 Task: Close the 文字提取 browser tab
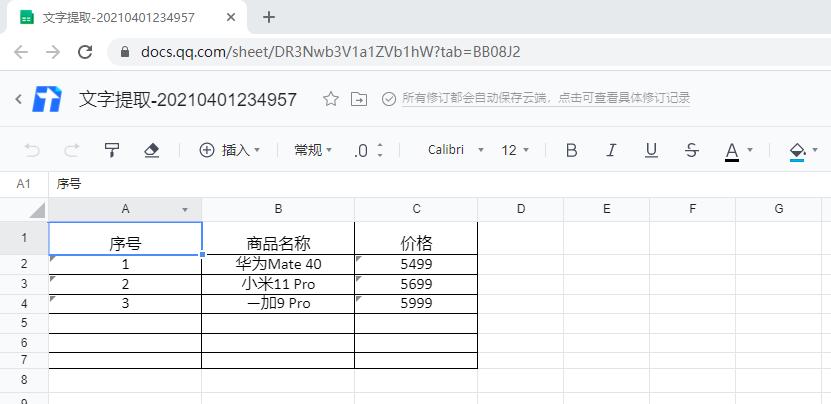tap(231, 17)
